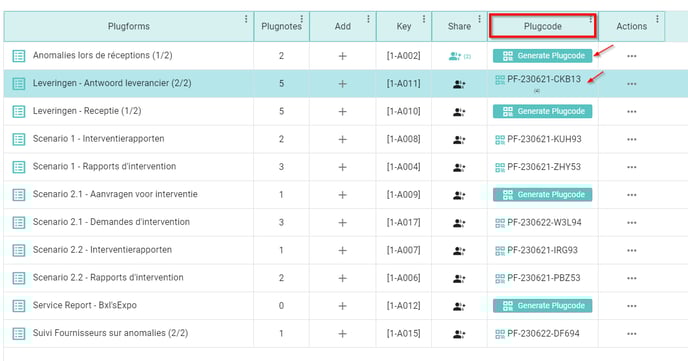Add a plugnote to Scenario 2.2 - Interventierapporten

click(x=343, y=250)
